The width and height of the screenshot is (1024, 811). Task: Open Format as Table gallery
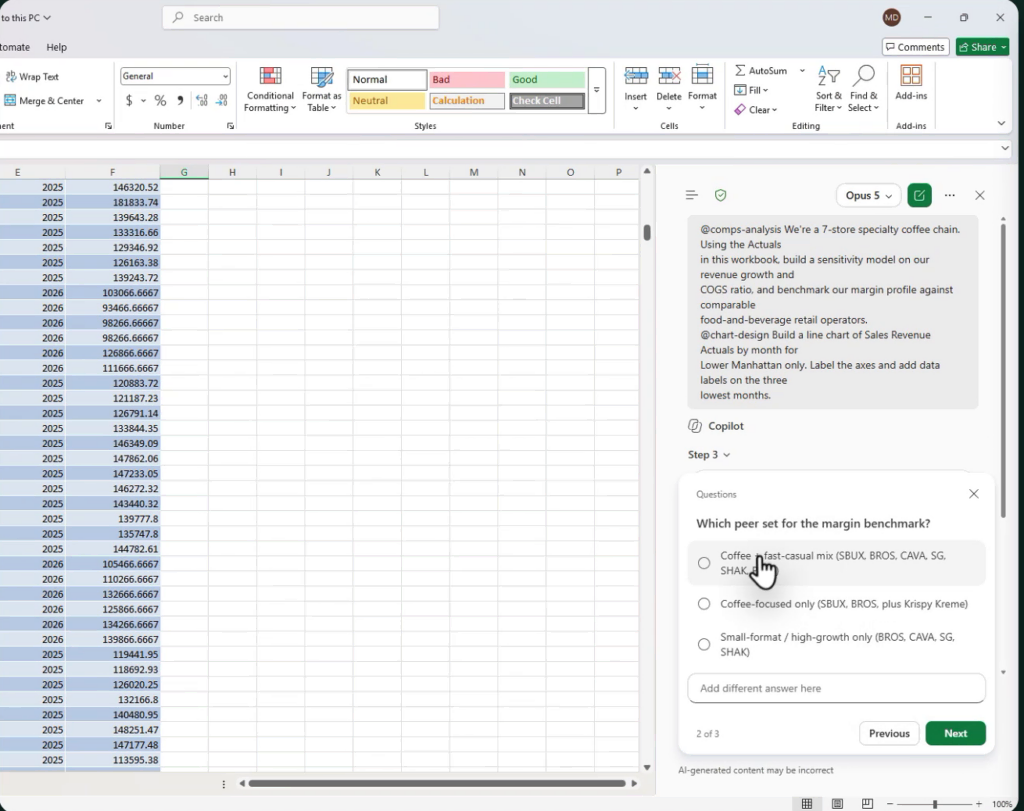click(321, 89)
